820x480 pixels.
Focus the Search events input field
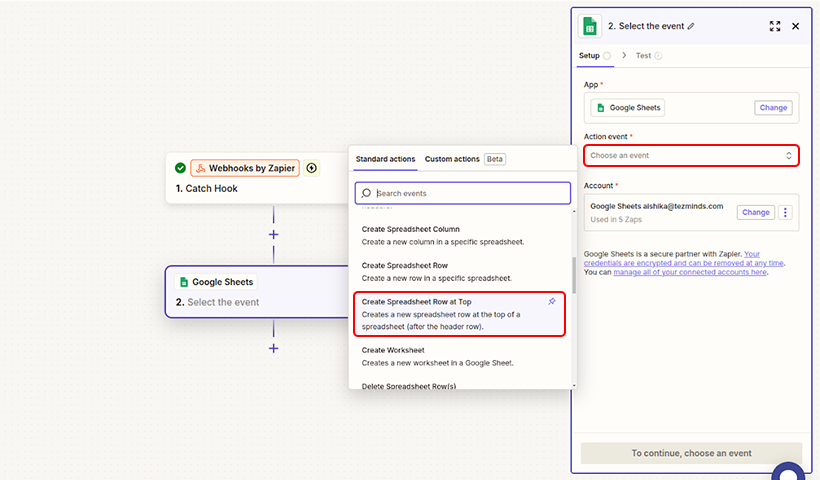(x=463, y=193)
